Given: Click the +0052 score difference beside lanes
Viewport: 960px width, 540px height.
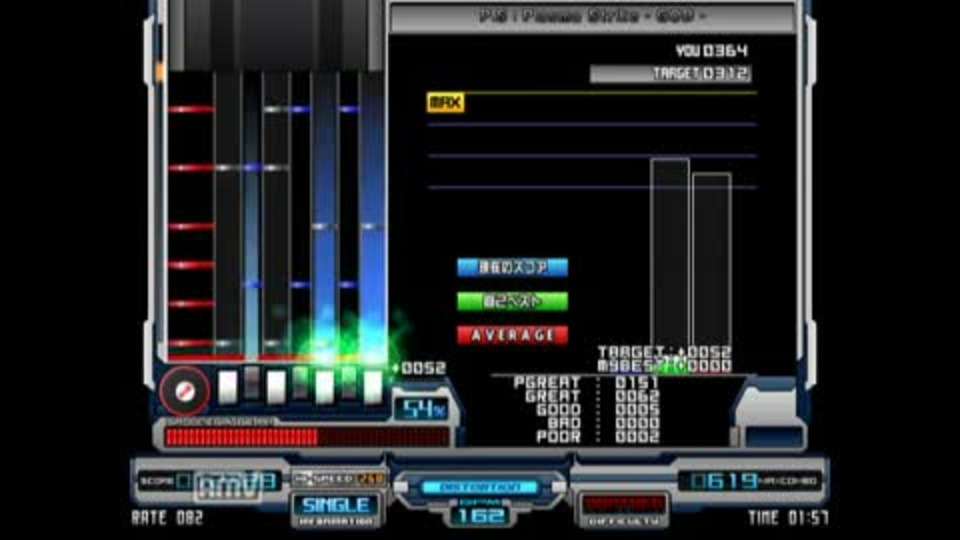Looking at the screenshot, I should [419, 368].
